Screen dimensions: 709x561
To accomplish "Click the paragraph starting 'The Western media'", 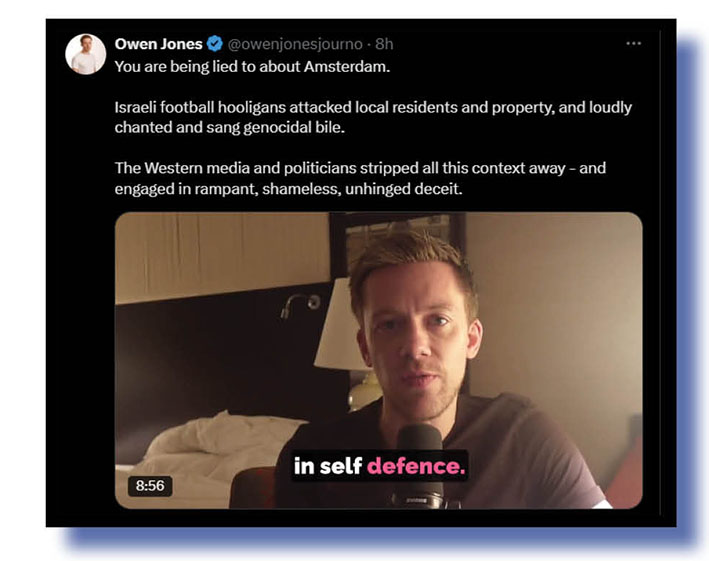I will pos(360,178).
